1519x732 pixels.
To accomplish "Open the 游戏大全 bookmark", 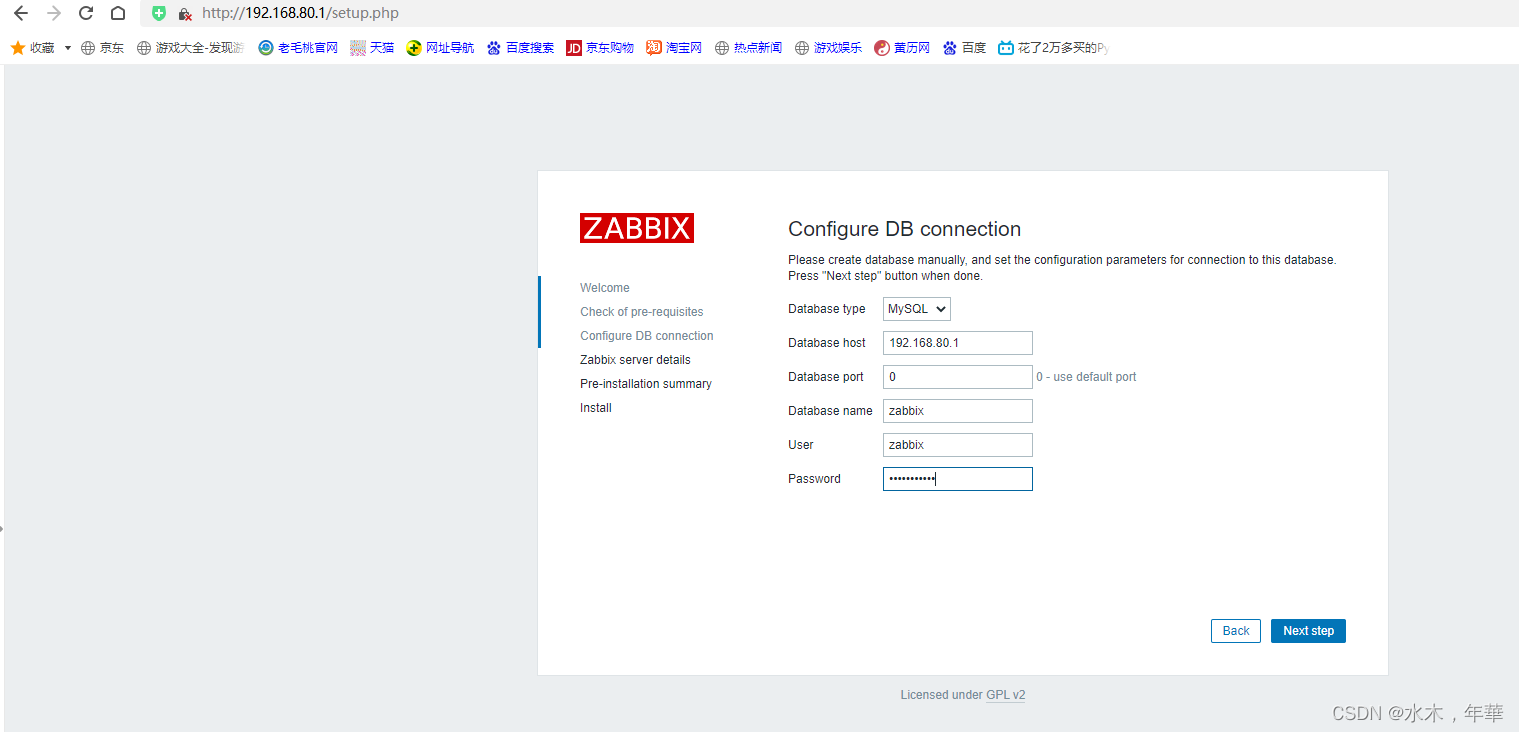I will [x=191, y=48].
